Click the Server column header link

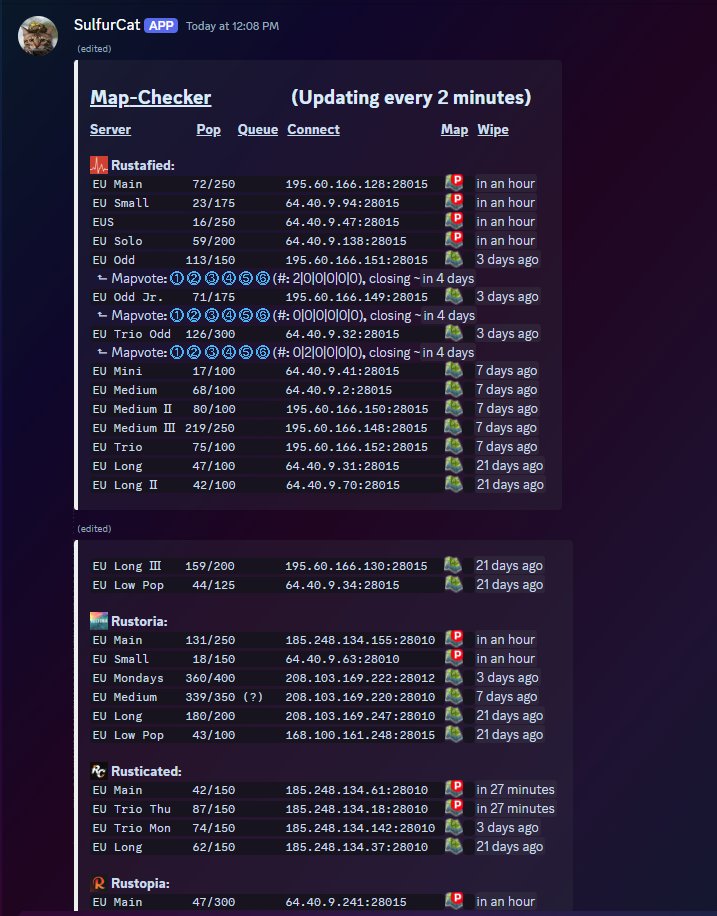110,130
